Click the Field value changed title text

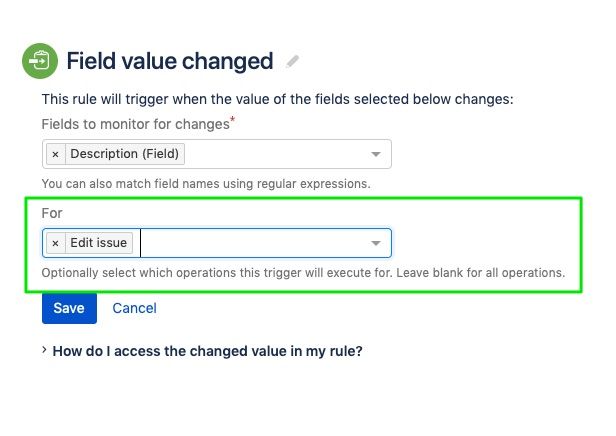[x=170, y=61]
